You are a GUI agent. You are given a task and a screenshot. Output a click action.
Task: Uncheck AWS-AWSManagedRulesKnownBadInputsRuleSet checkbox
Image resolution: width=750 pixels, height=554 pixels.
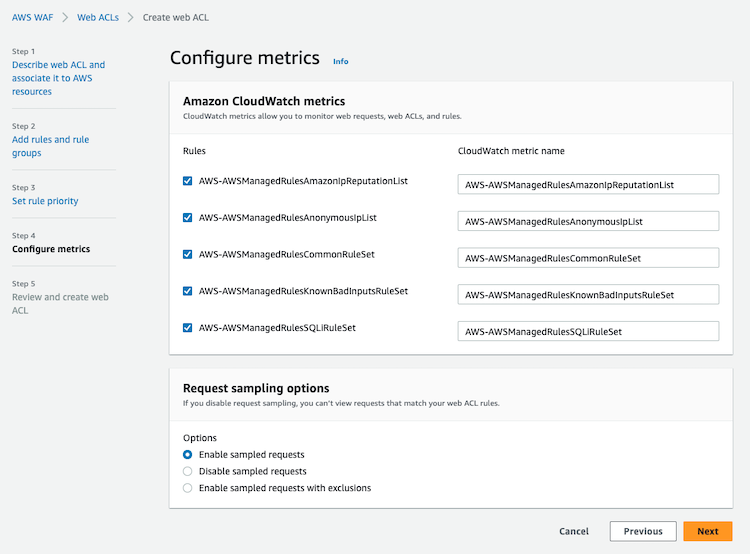pyautogui.click(x=188, y=291)
